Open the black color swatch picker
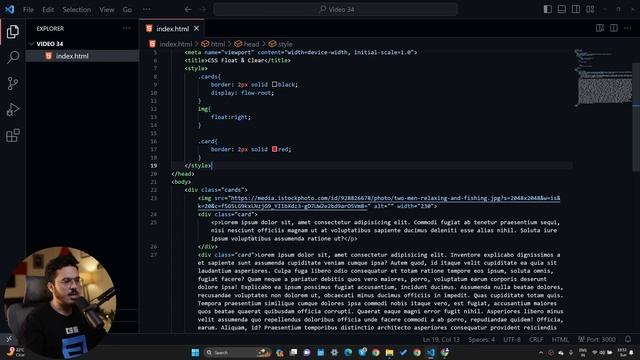 pyautogui.click(x=274, y=84)
